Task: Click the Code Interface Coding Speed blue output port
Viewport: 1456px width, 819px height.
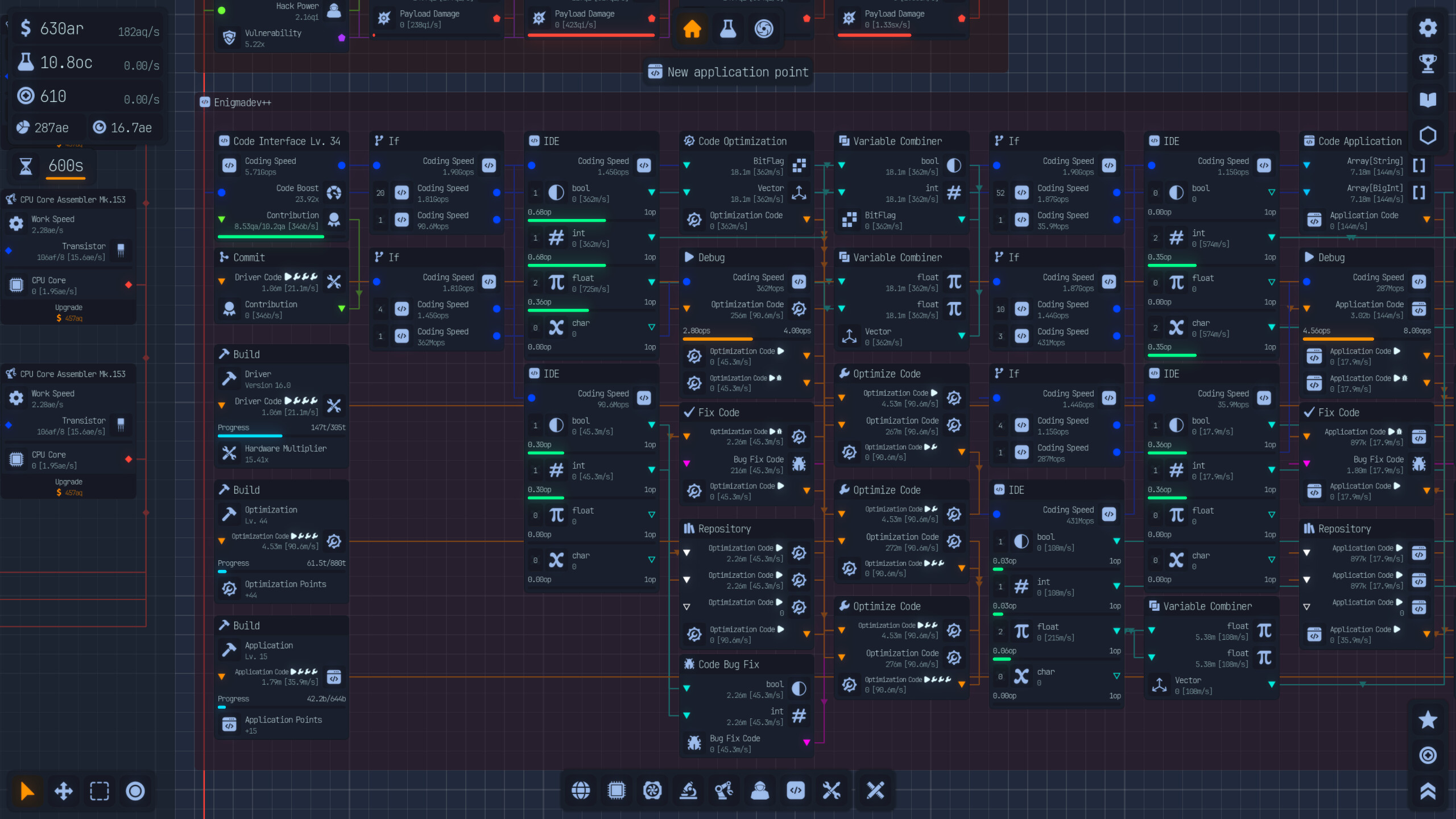Action: [342, 166]
